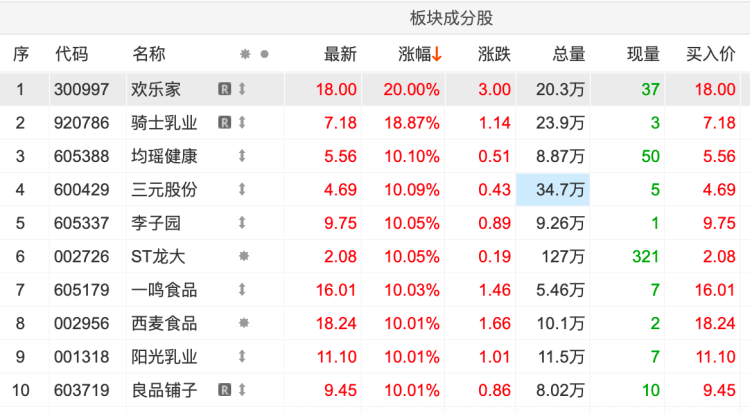Sort by 代码 column header
The width and height of the screenshot is (750, 414).
pos(71,54)
